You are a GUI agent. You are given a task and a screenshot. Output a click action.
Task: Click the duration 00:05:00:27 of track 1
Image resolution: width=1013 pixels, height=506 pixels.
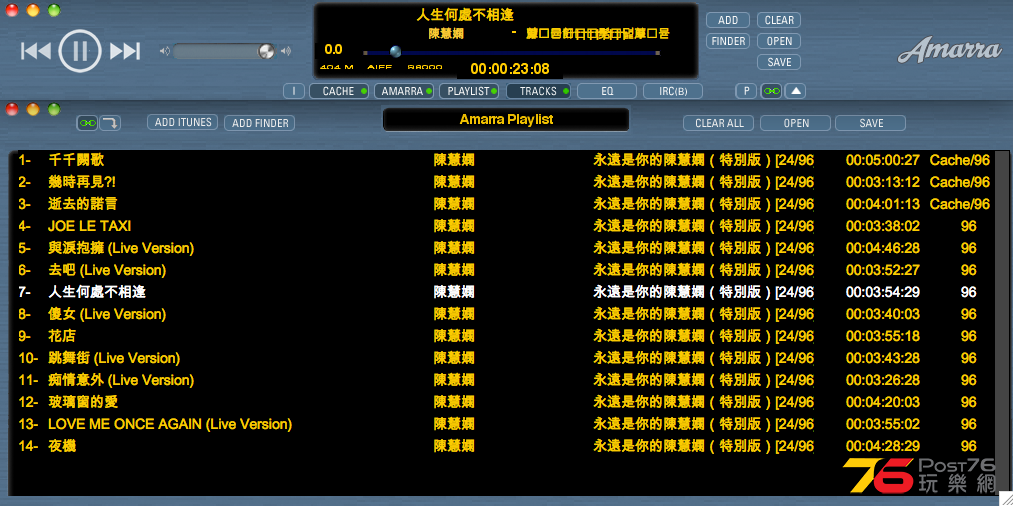click(882, 160)
